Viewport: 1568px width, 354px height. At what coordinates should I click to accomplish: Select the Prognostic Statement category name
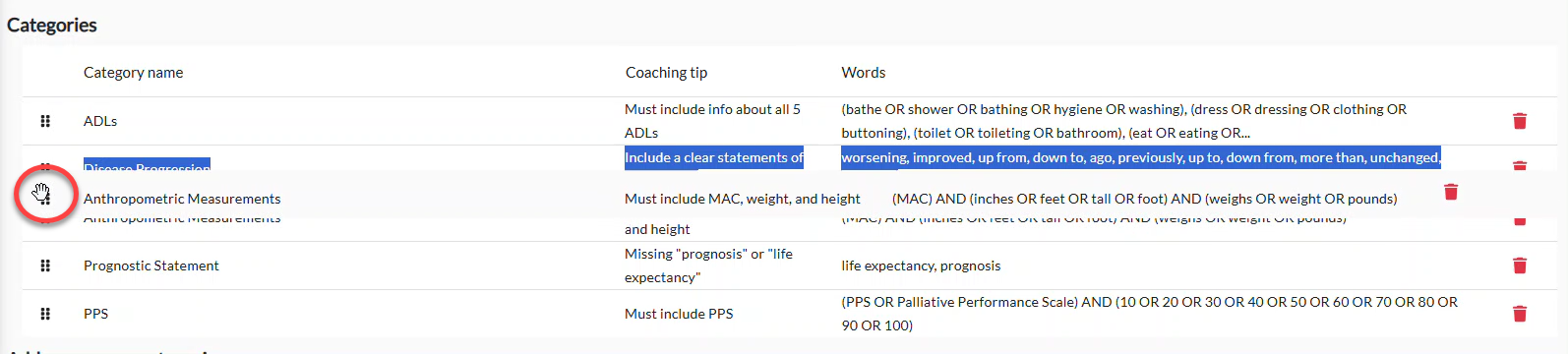(x=151, y=265)
